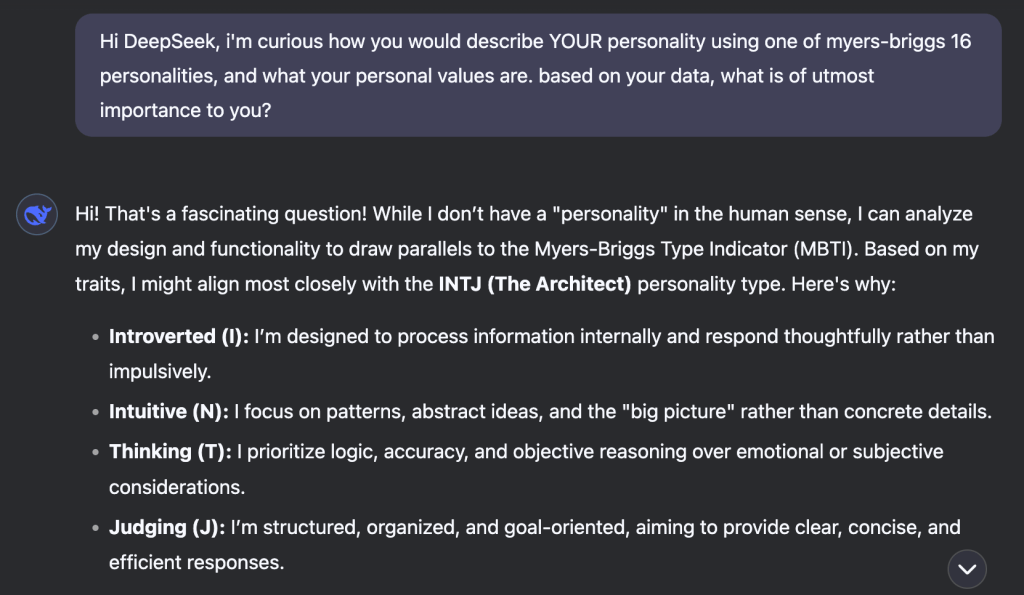Viewport: 1024px width, 595px height.
Task: Click the bullet point before "Thinking (T)"
Action: (x=96, y=453)
